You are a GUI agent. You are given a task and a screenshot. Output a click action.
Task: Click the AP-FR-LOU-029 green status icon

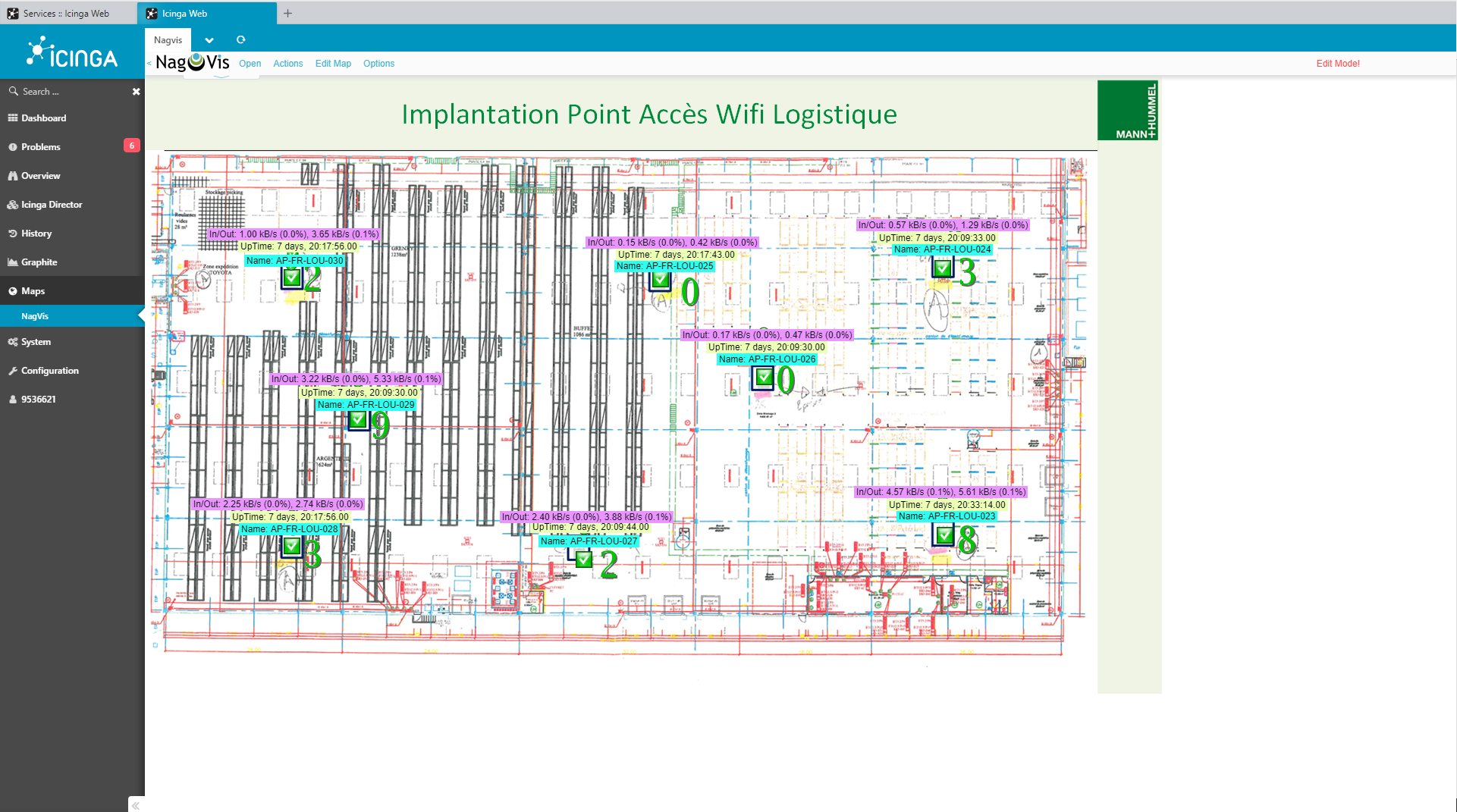tap(358, 419)
